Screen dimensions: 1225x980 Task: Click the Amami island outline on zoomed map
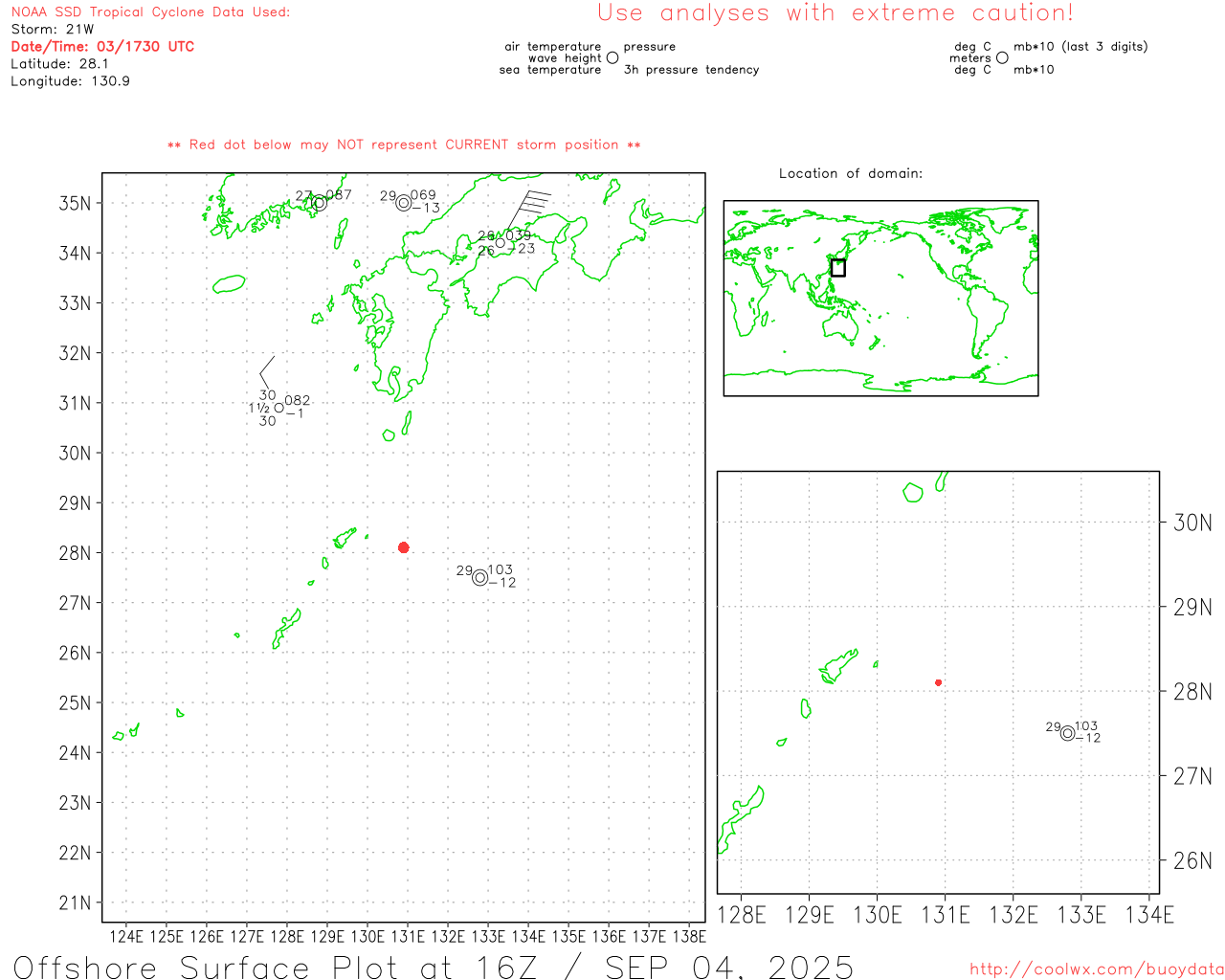point(838,667)
